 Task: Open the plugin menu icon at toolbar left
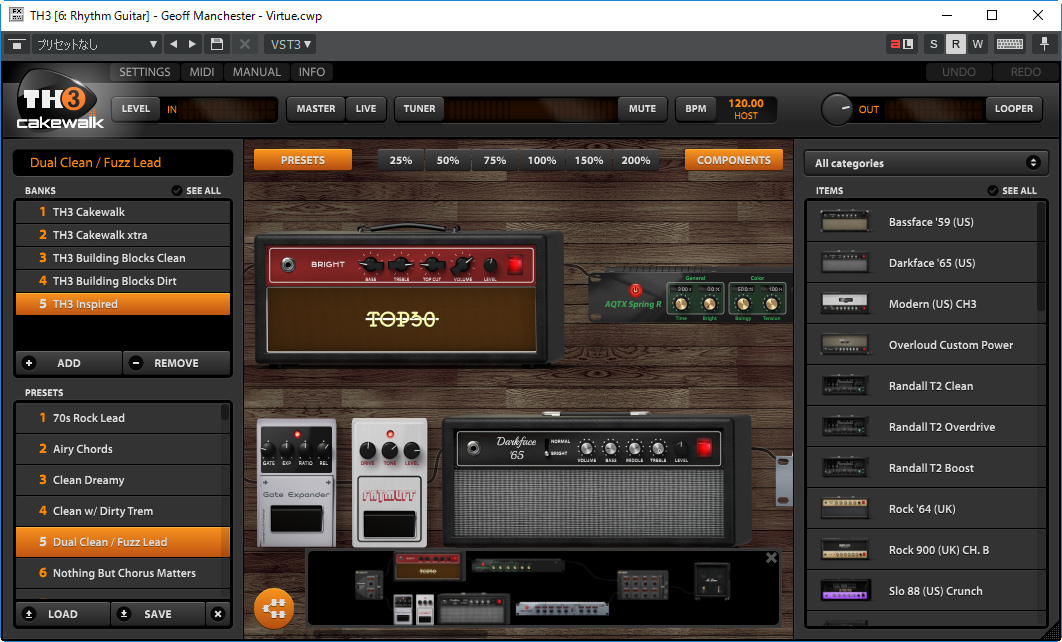17,44
